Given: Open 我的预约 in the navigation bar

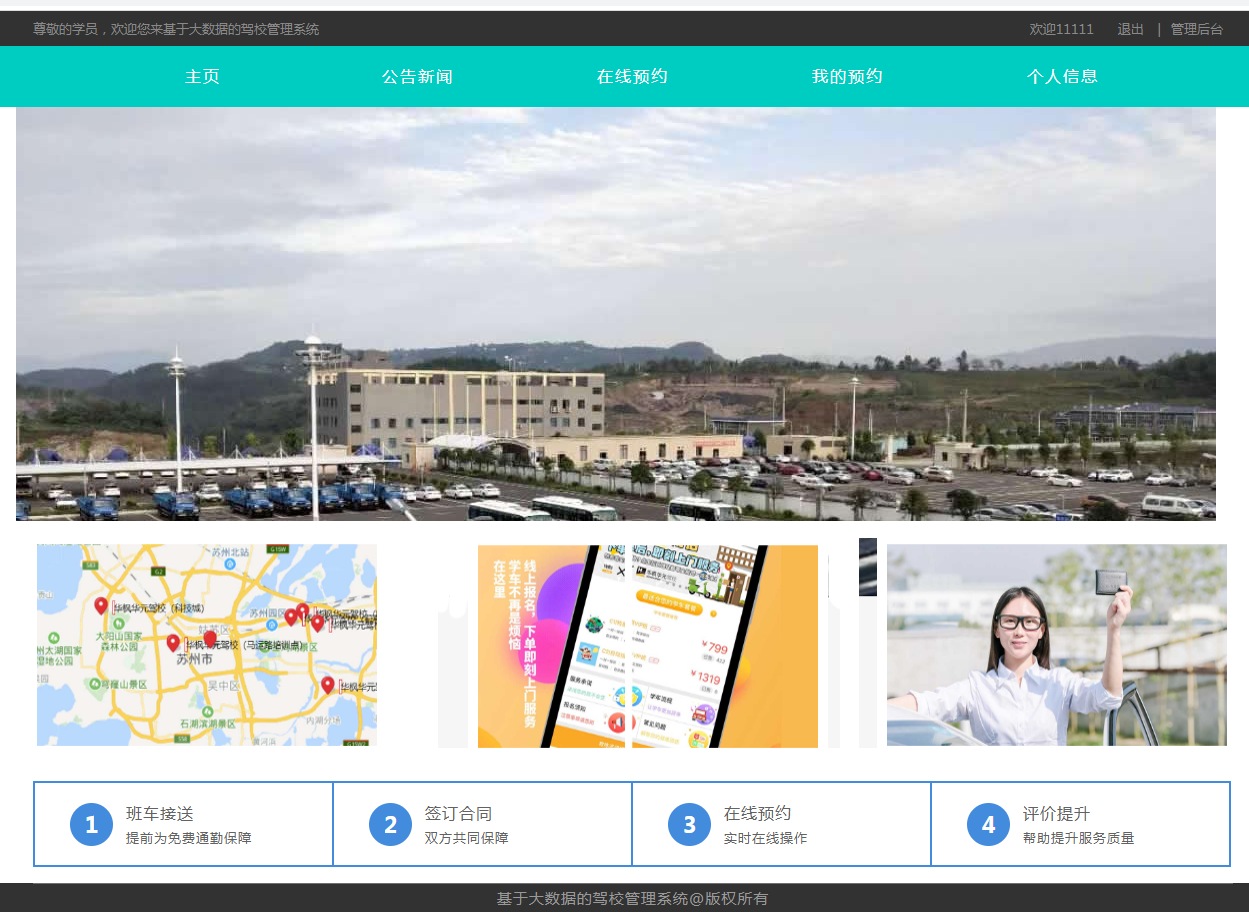Looking at the screenshot, I should click(x=847, y=76).
